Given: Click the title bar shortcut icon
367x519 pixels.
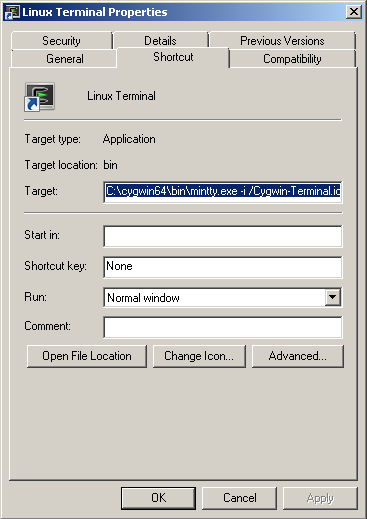Looking at the screenshot, I should tap(12, 12).
